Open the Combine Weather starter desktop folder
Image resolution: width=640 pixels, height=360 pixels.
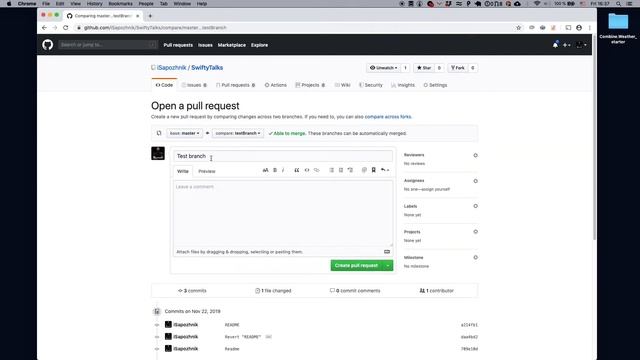618,27
